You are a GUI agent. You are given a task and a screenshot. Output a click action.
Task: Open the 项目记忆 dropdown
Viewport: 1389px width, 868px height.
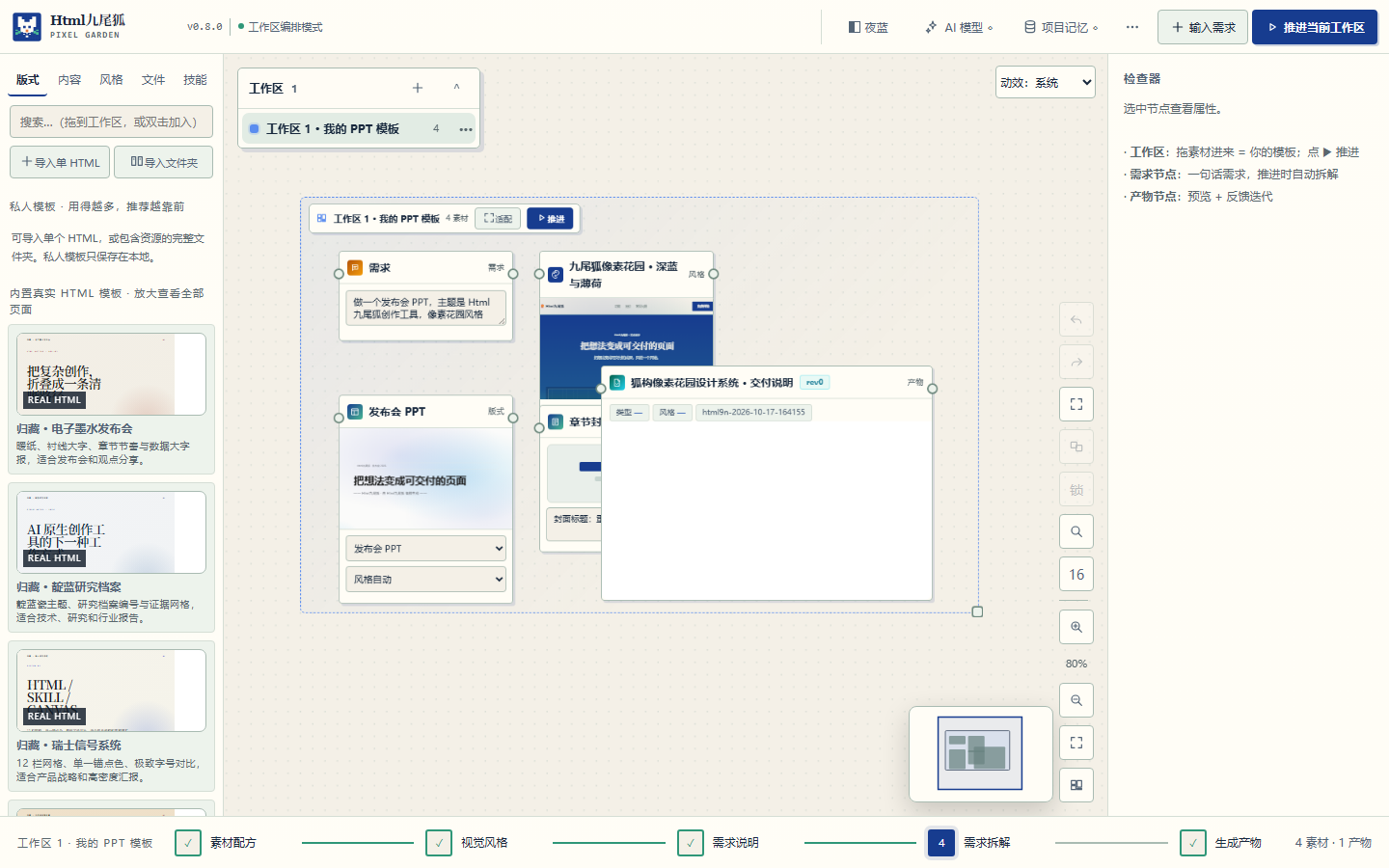click(1061, 27)
